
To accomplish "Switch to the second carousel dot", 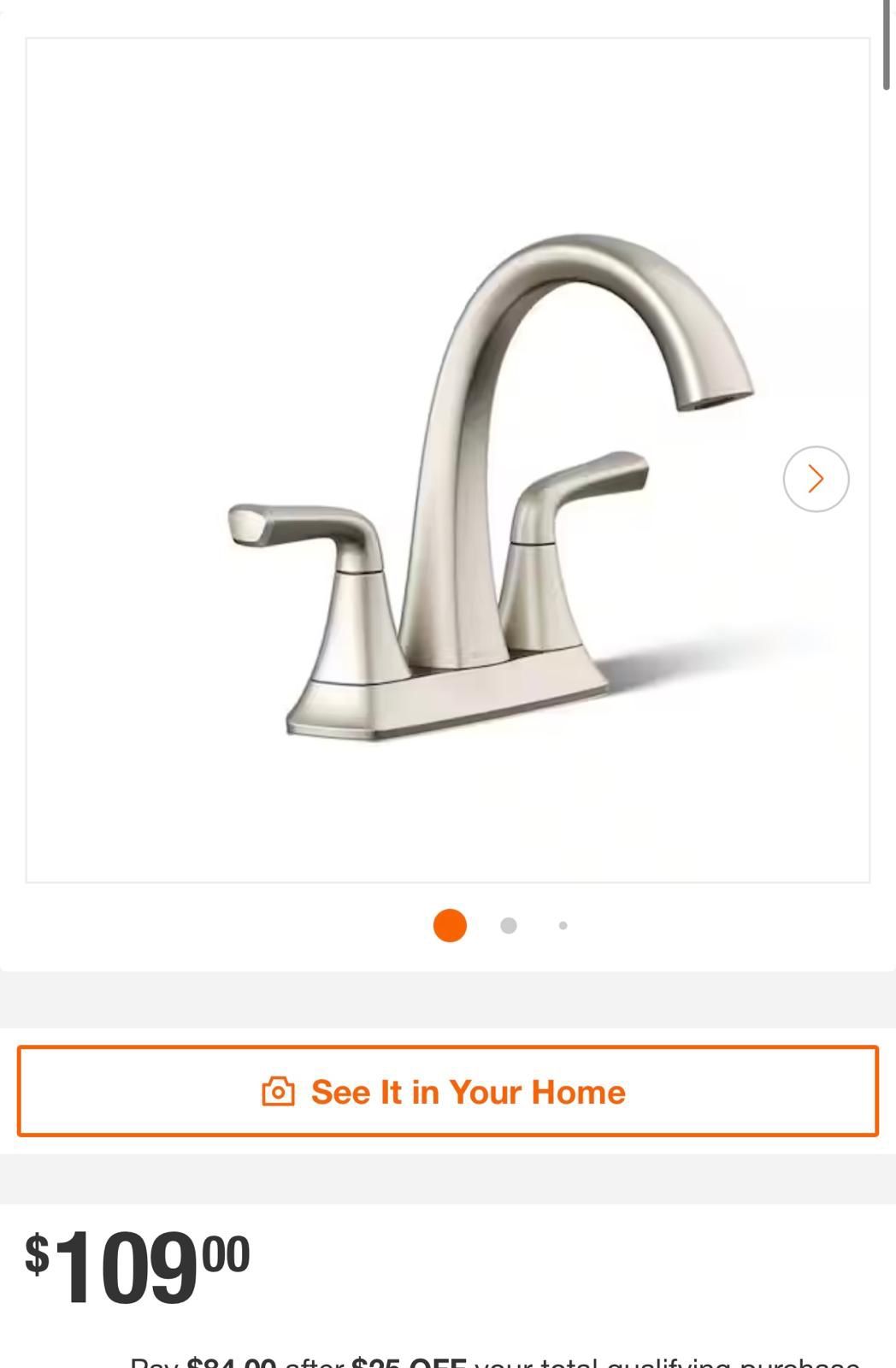I will [x=508, y=925].
